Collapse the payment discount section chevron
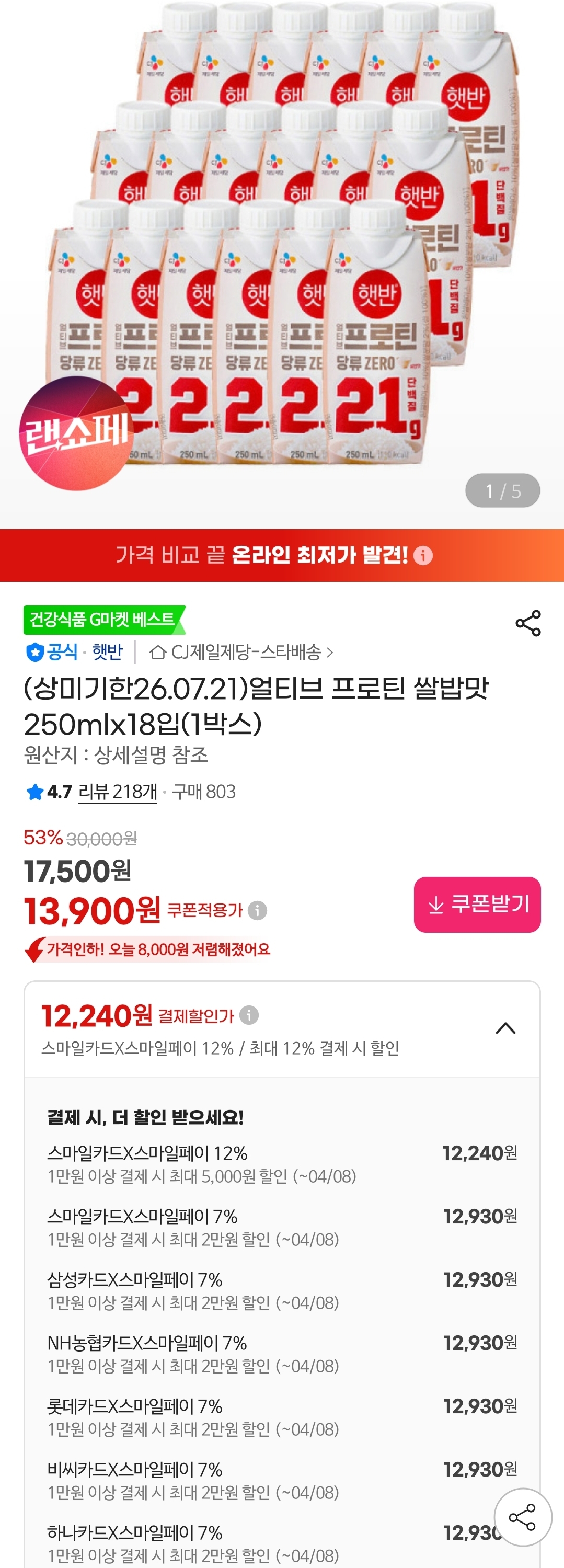Viewport: 564px width, 1568px height. tap(505, 1028)
